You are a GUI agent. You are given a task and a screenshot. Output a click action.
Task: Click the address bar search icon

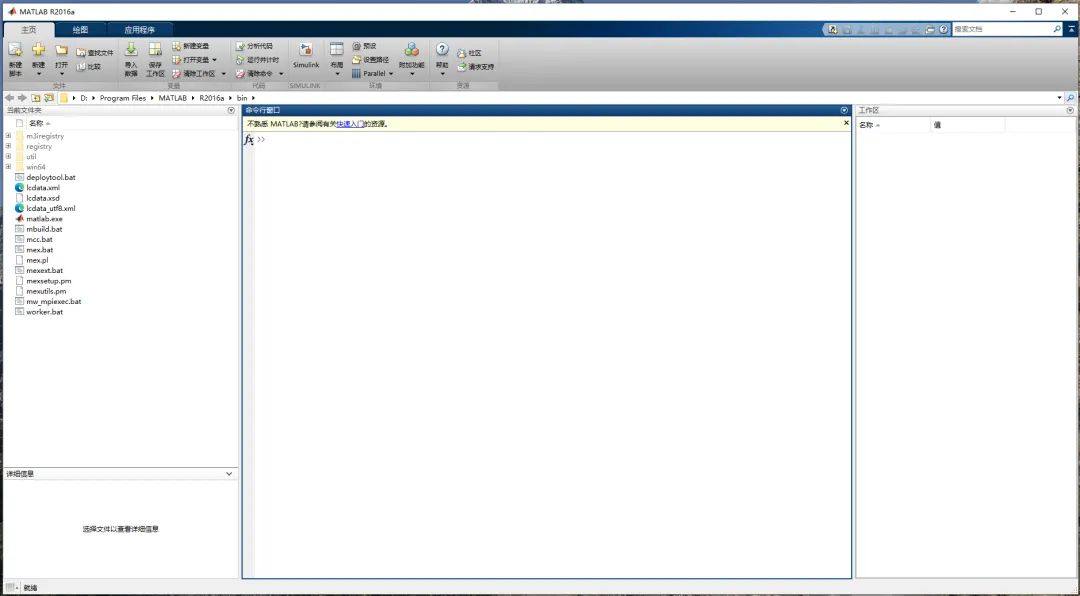[1070, 98]
